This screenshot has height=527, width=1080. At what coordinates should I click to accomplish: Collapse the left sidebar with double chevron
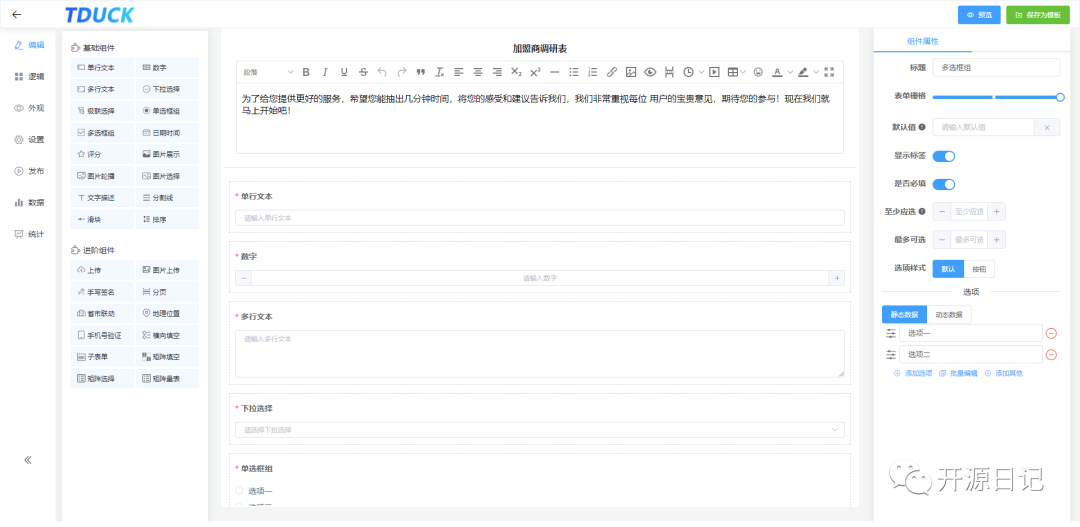(x=28, y=460)
